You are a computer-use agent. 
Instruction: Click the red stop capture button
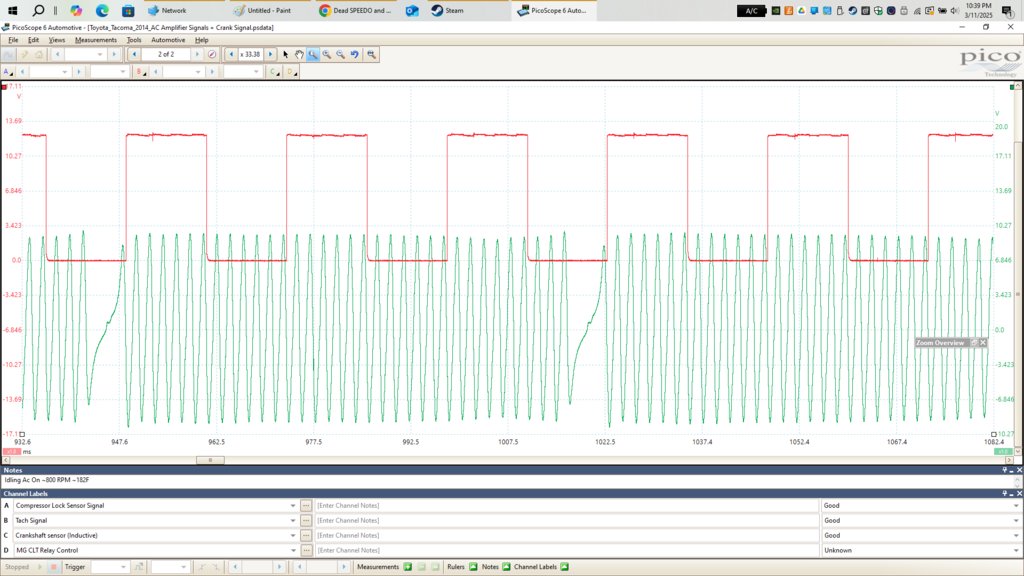tap(54, 567)
